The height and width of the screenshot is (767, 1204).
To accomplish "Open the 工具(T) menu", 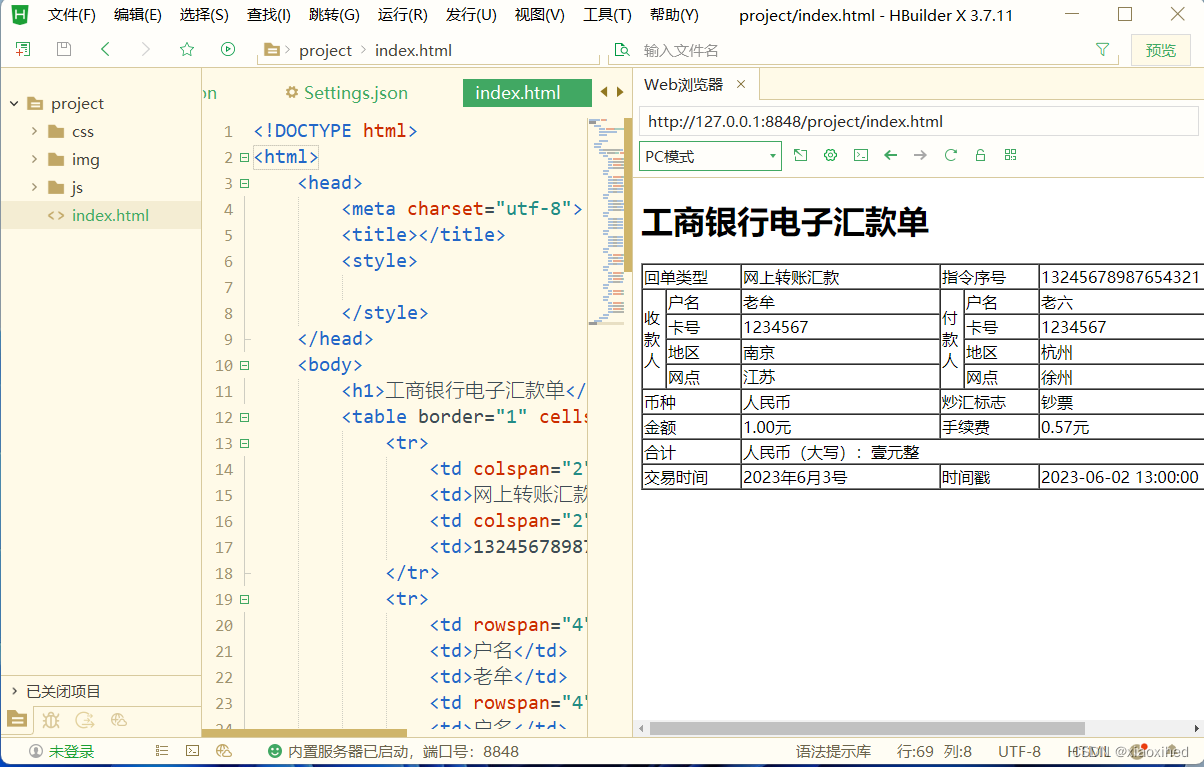I will 607,15.
